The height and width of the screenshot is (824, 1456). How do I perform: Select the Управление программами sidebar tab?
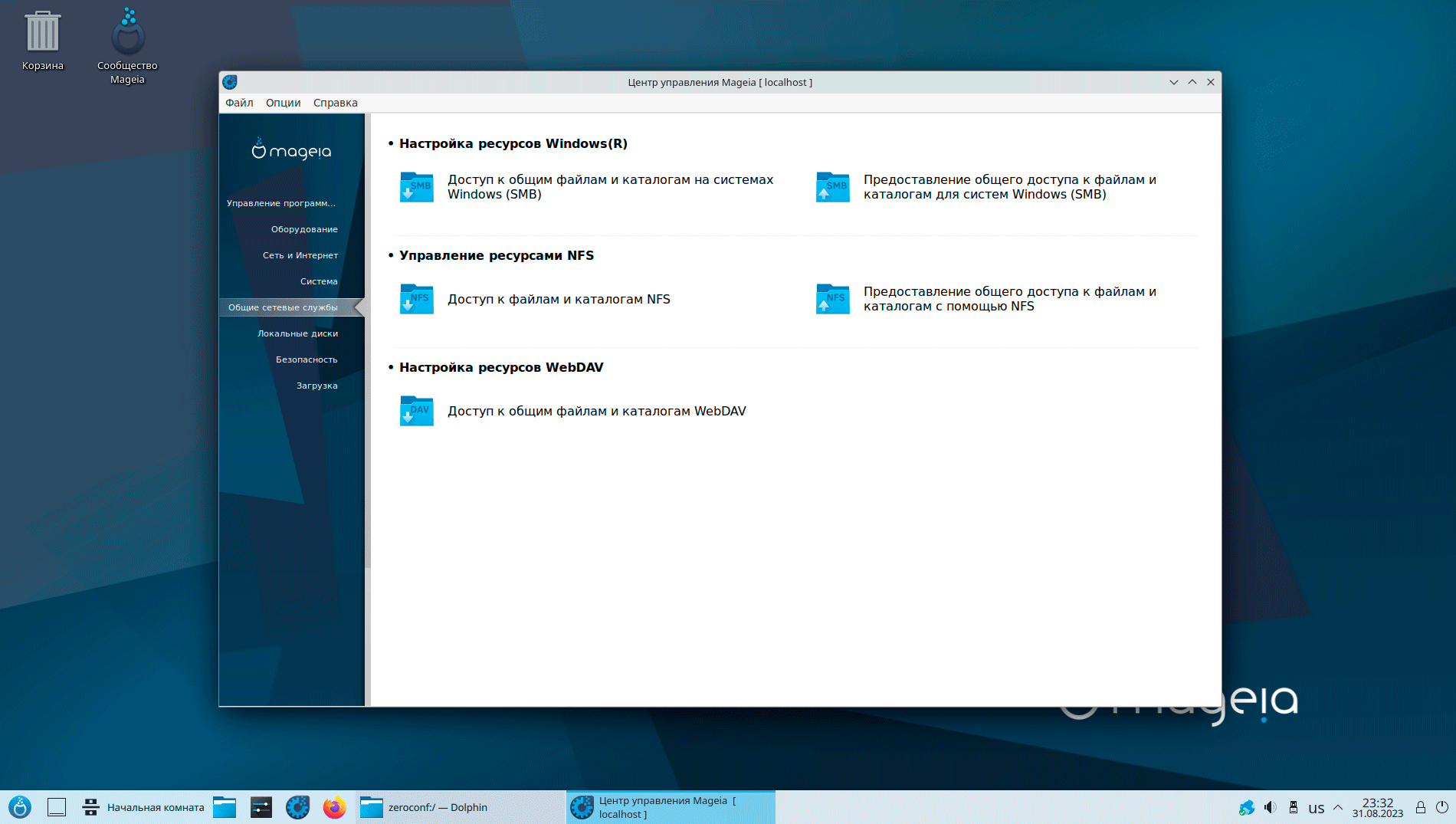tap(291, 203)
